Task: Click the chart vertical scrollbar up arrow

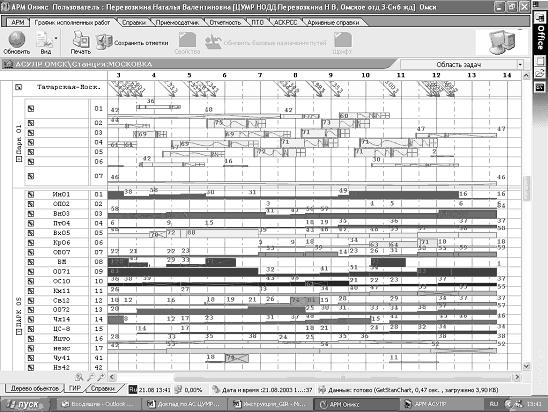Action: click(x=526, y=75)
